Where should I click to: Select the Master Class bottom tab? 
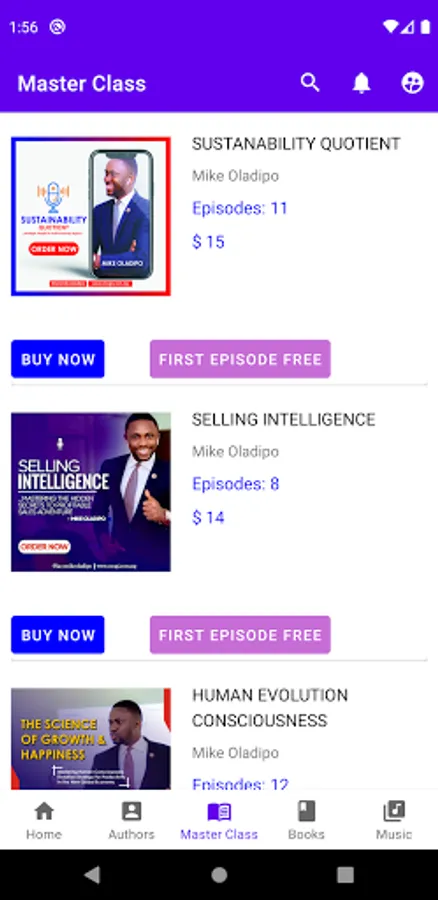point(219,821)
